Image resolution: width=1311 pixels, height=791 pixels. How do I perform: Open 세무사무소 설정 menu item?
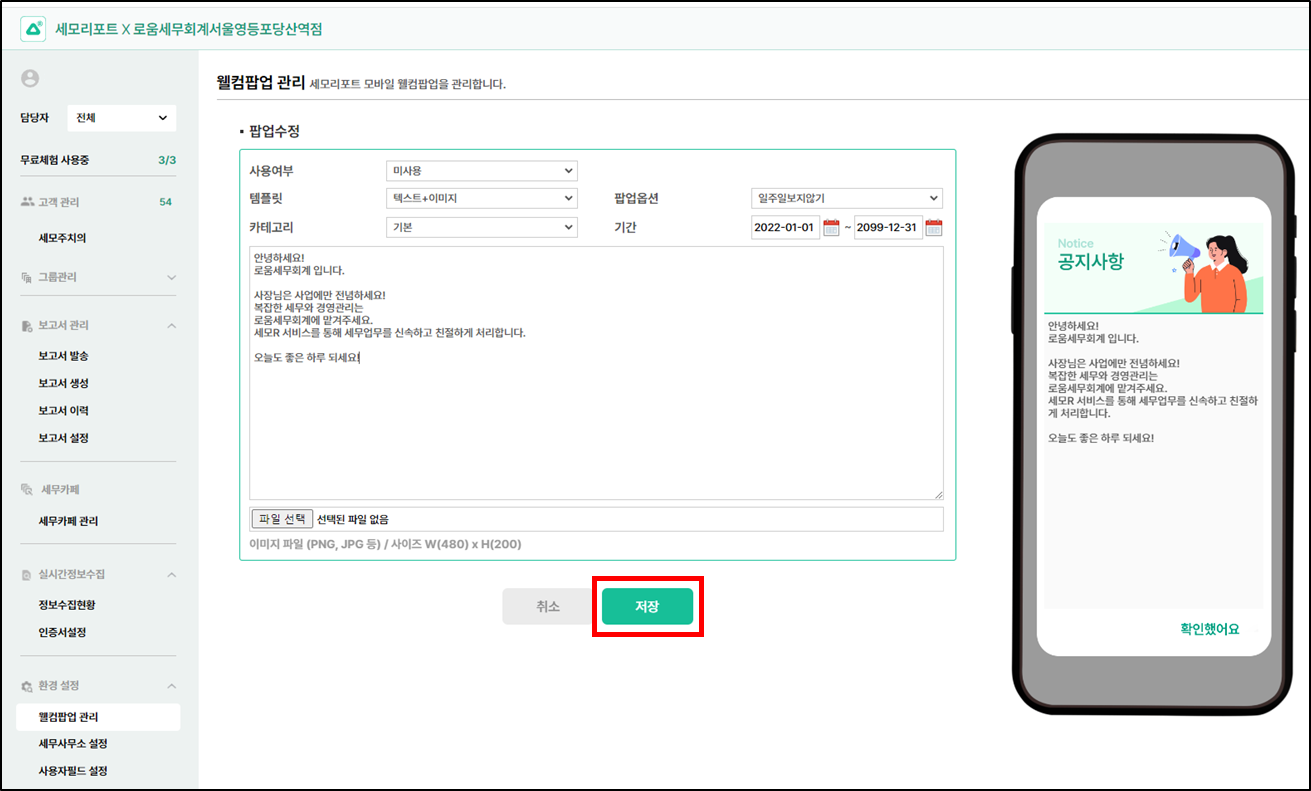click(73, 744)
